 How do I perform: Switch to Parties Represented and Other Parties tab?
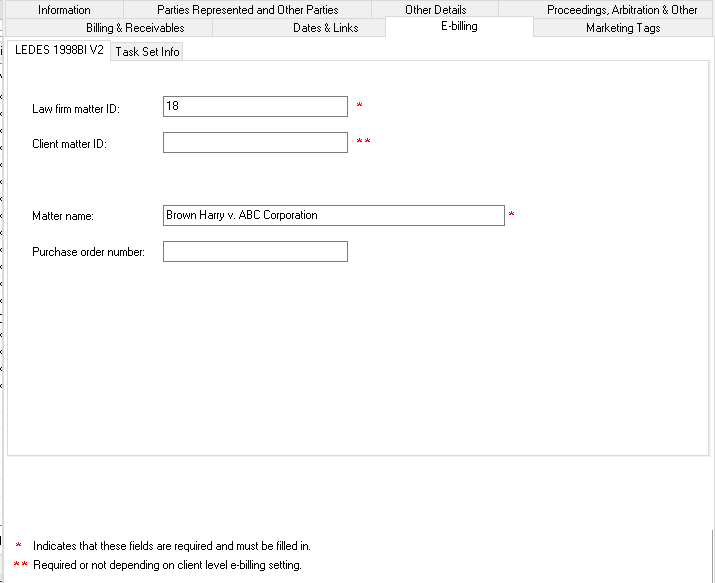click(x=248, y=10)
